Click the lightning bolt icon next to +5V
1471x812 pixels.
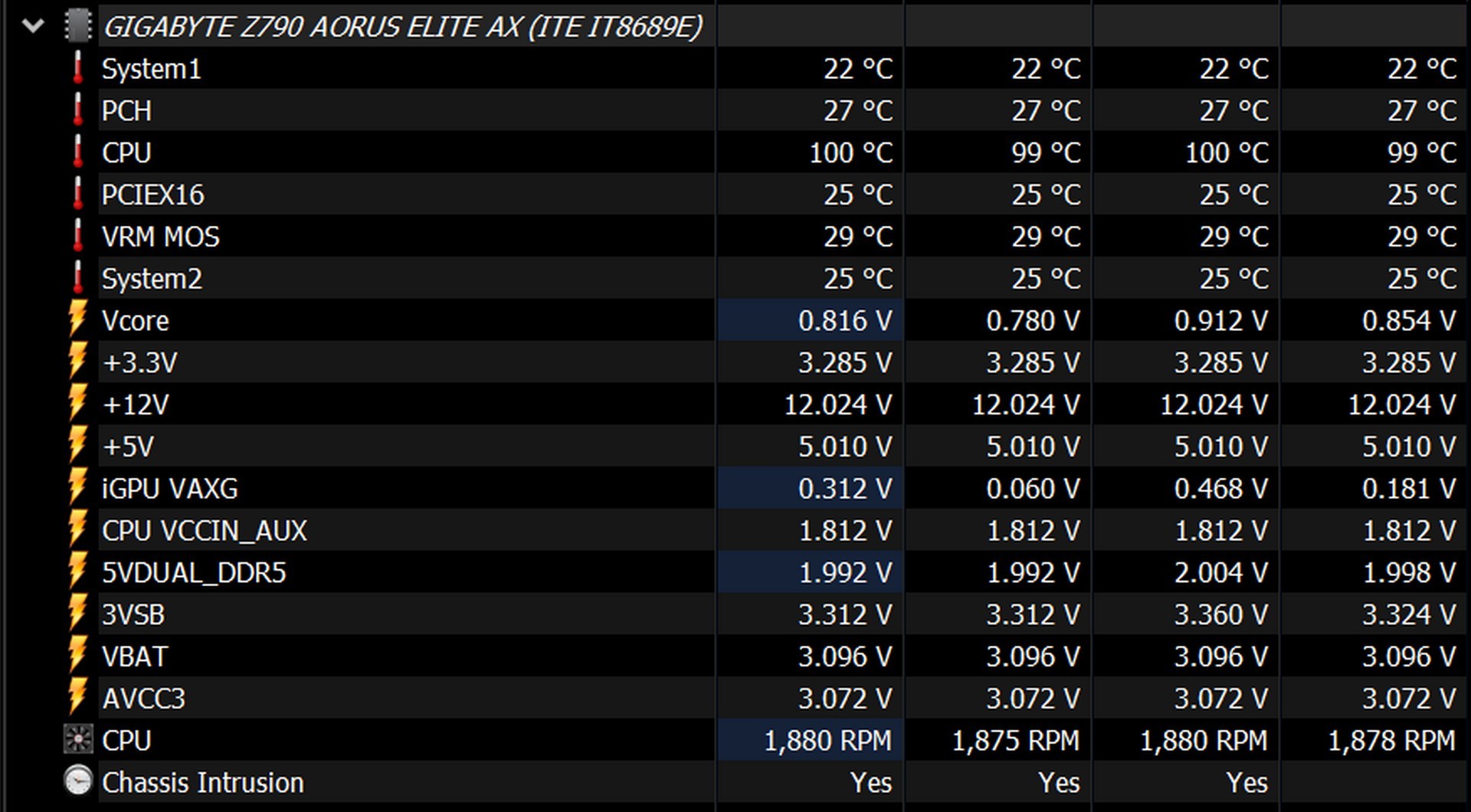[77, 445]
